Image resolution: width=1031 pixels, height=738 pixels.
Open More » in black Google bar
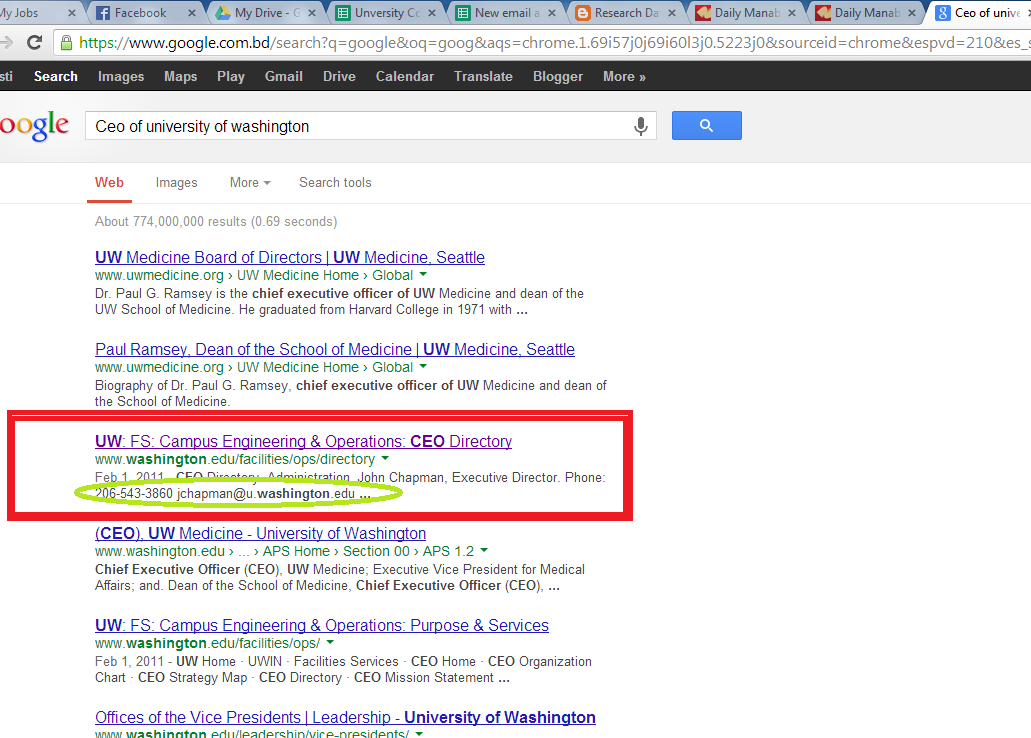(x=624, y=76)
